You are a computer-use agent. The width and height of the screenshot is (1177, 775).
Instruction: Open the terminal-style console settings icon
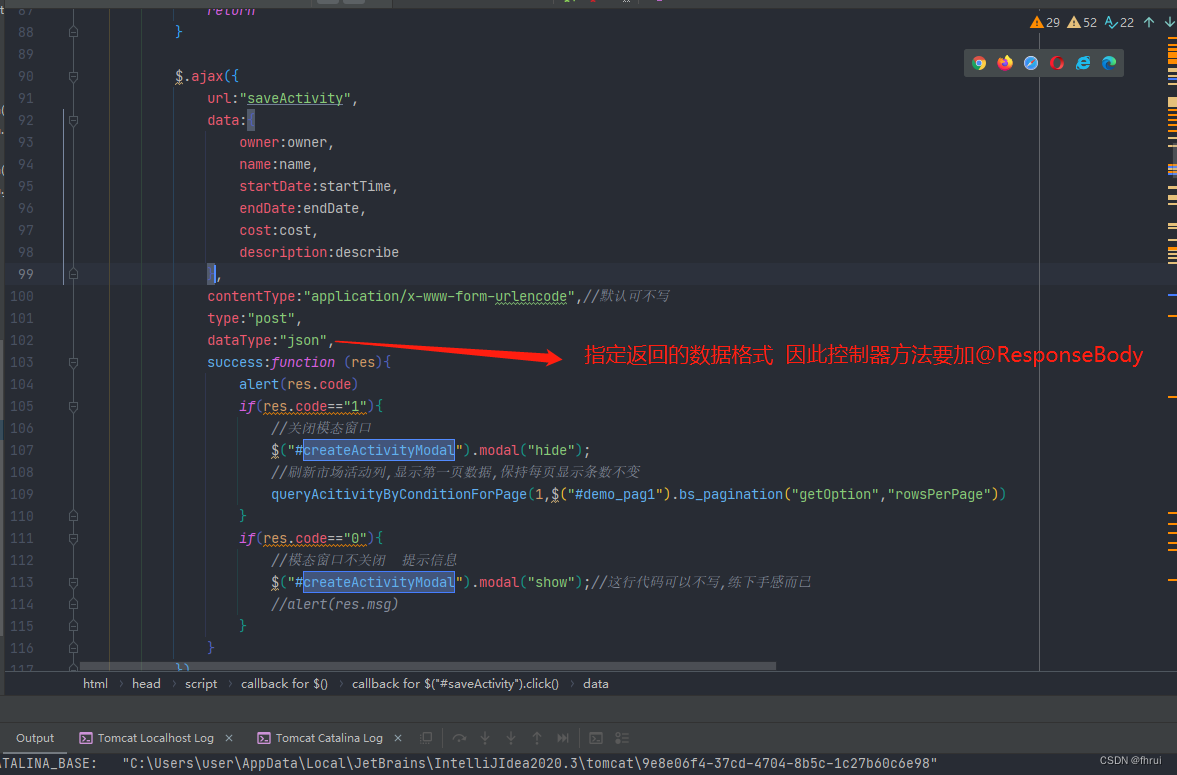596,738
